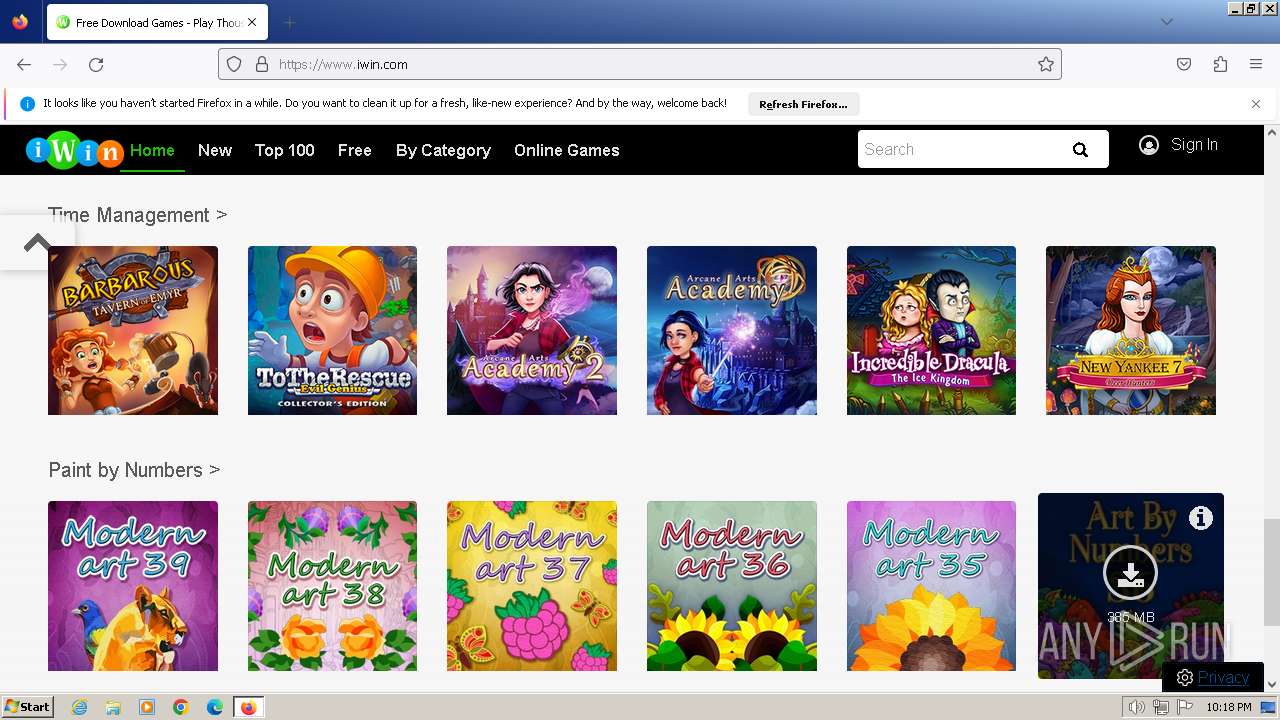Open the Modern Art 37 game
The image size is (1280, 720).
532,586
